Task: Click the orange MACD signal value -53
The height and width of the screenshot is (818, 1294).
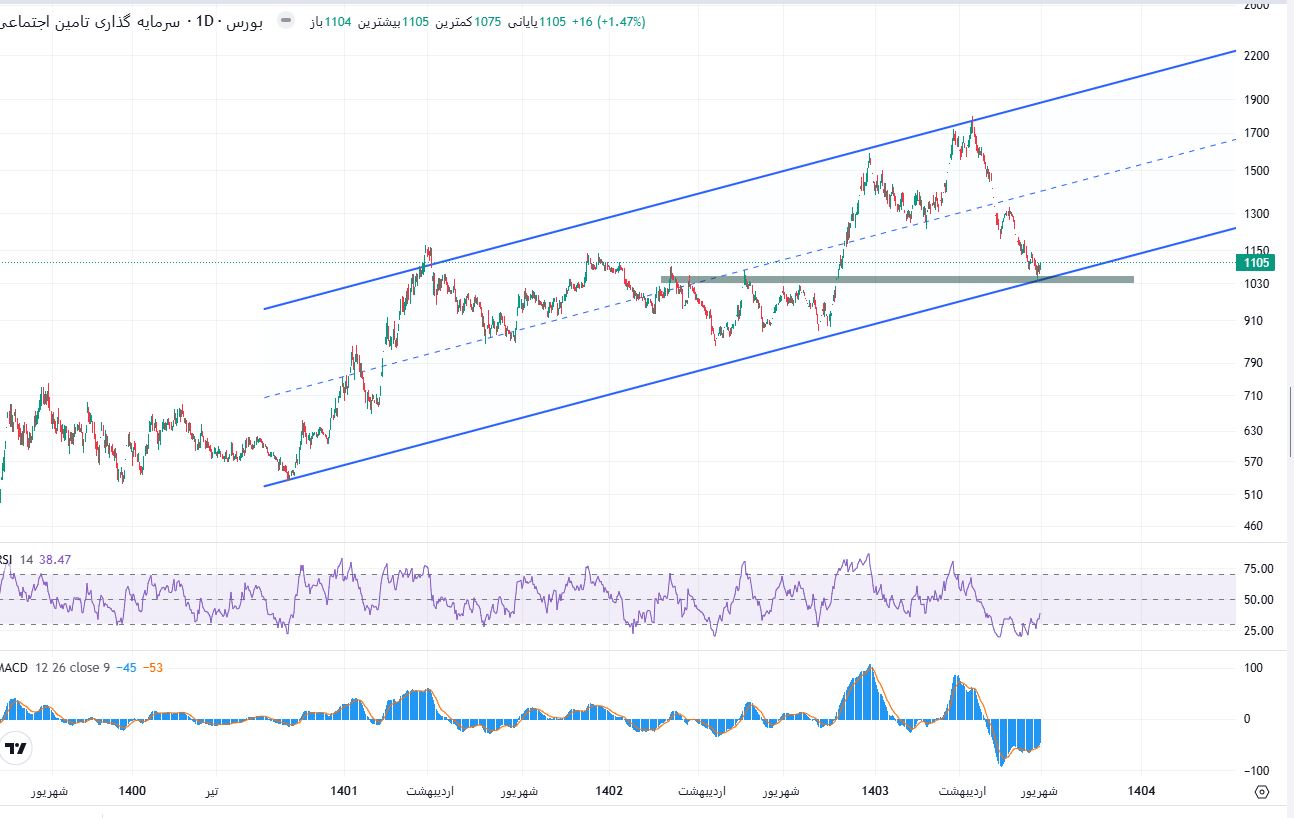Action: [x=153, y=667]
